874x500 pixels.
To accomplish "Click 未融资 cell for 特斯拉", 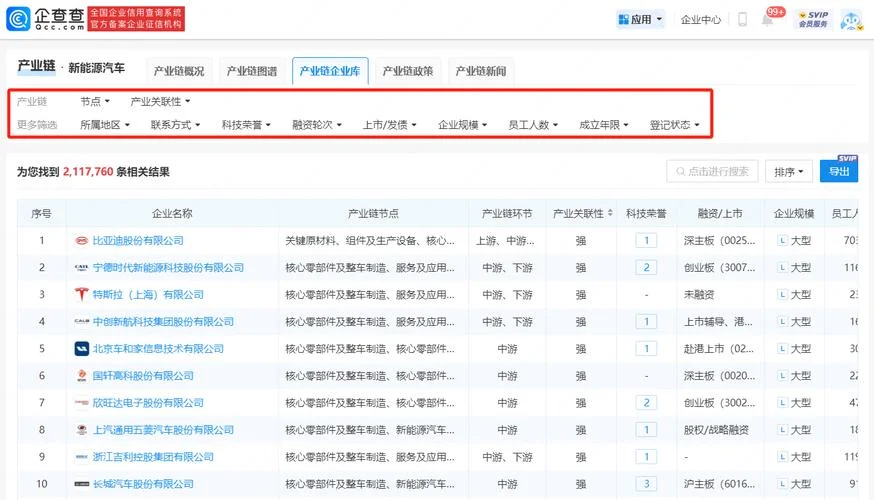I will tap(699, 294).
